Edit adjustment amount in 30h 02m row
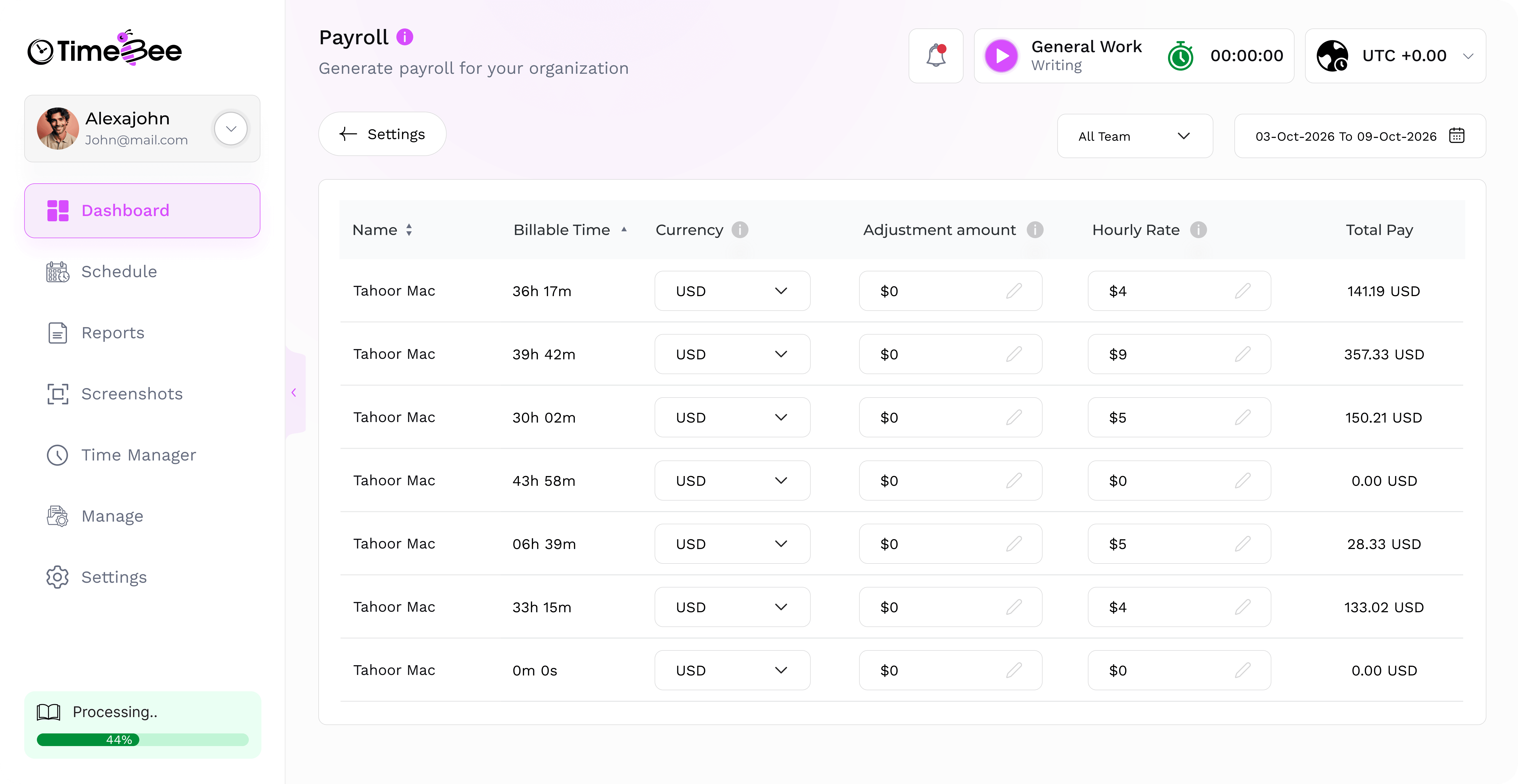Image resolution: width=1518 pixels, height=784 pixels. pos(1014,417)
